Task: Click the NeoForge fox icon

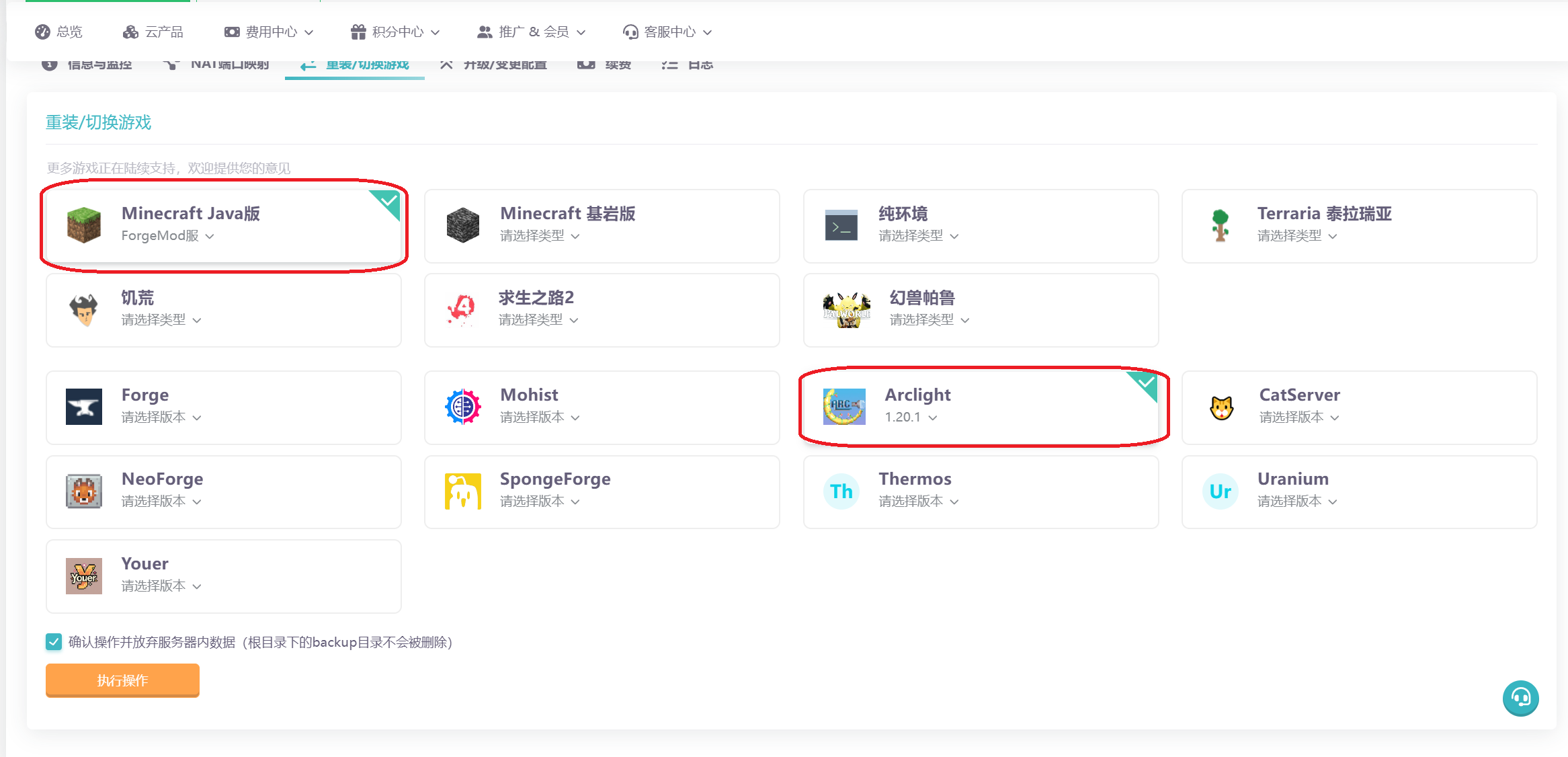Action: click(x=84, y=491)
